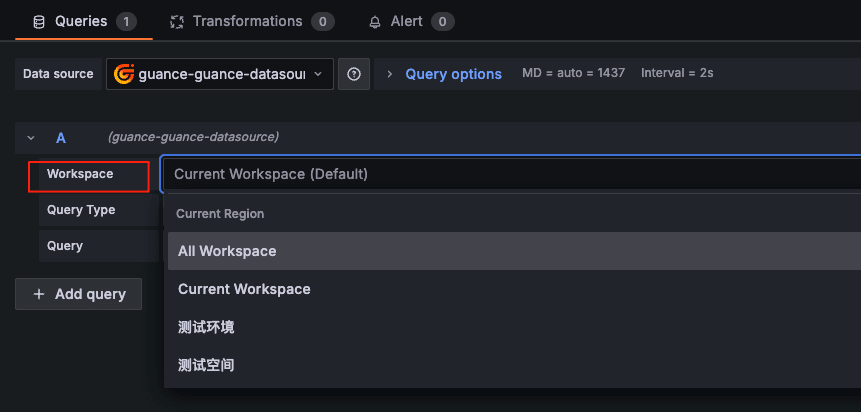Click the Alert count badge
The width and height of the screenshot is (861, 412).
click(443, 21)
